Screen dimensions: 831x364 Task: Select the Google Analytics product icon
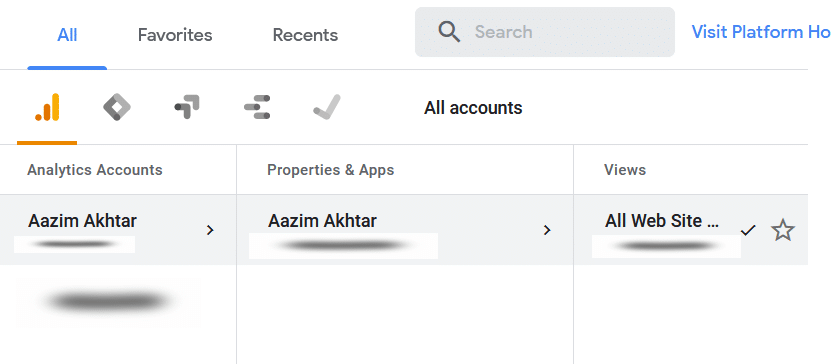pyautogui.click(x=47, y=108)
